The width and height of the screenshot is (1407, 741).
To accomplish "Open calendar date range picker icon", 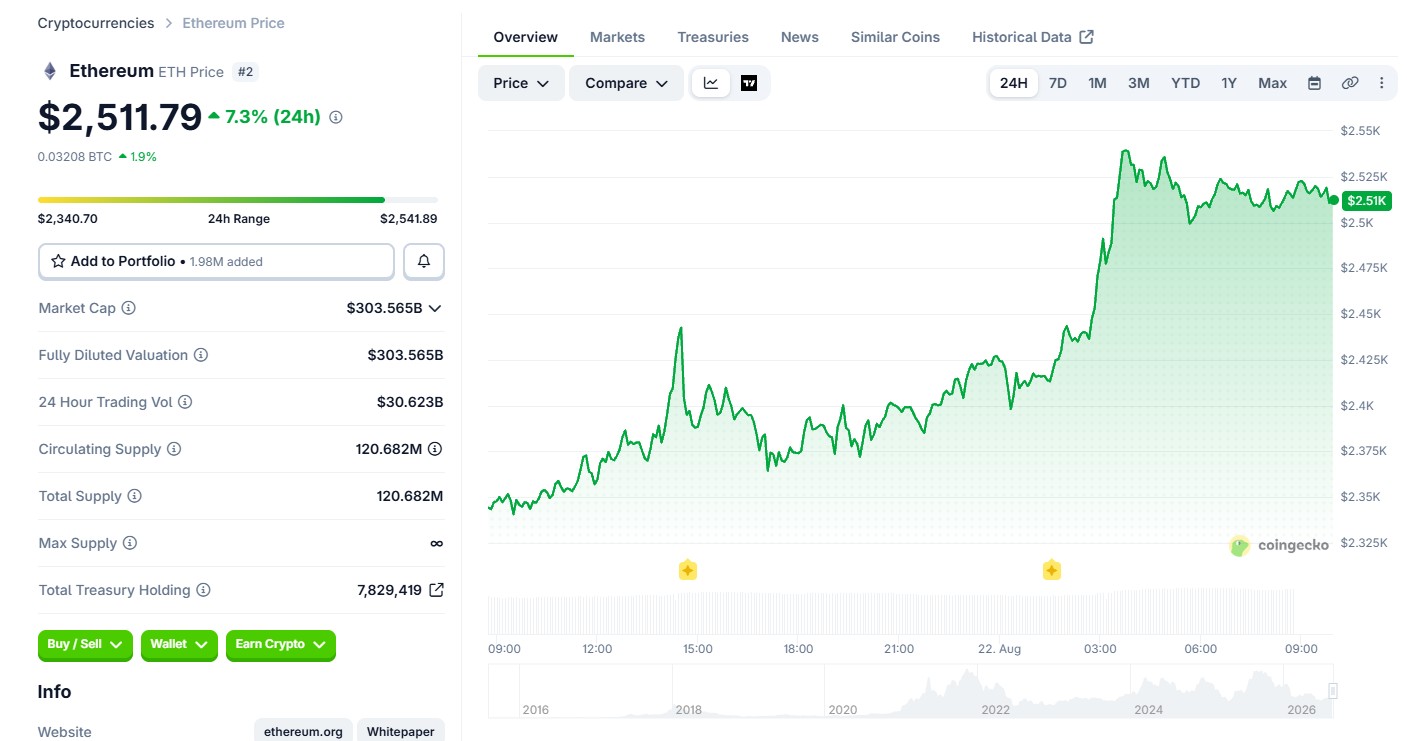I will [x=1314, y=83].
